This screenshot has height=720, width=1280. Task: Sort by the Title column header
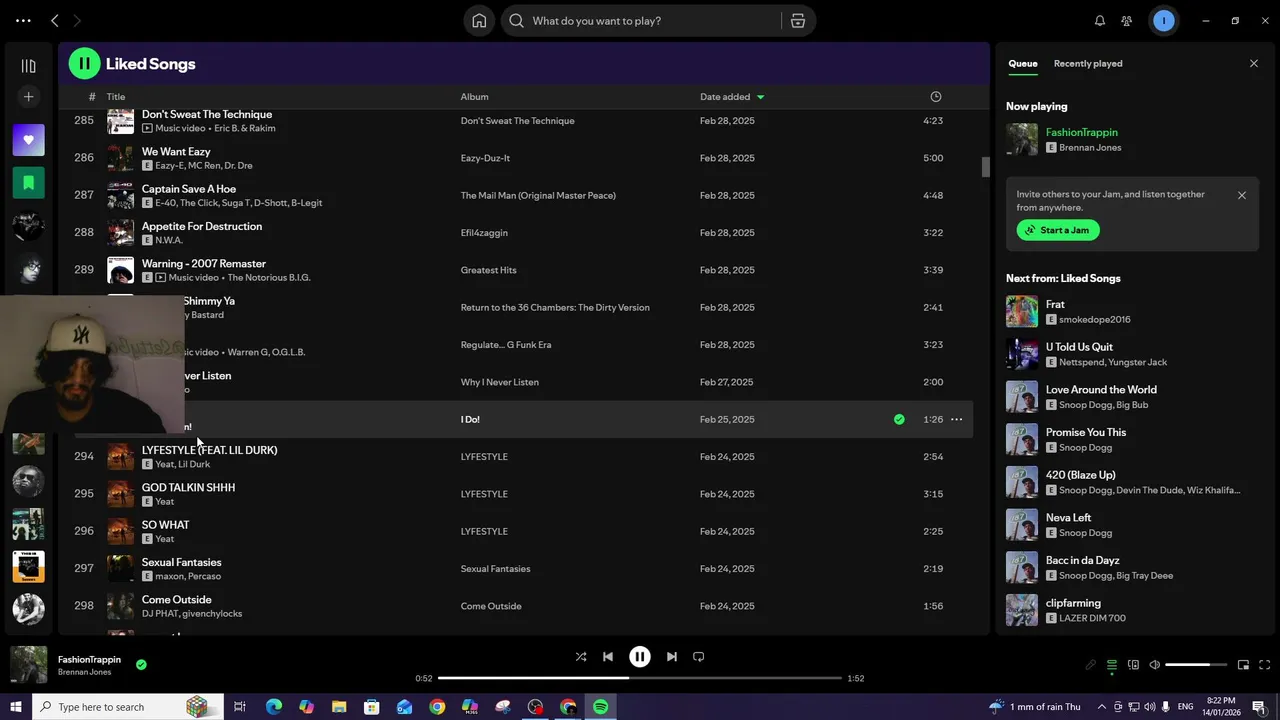[x=116, y=97]
